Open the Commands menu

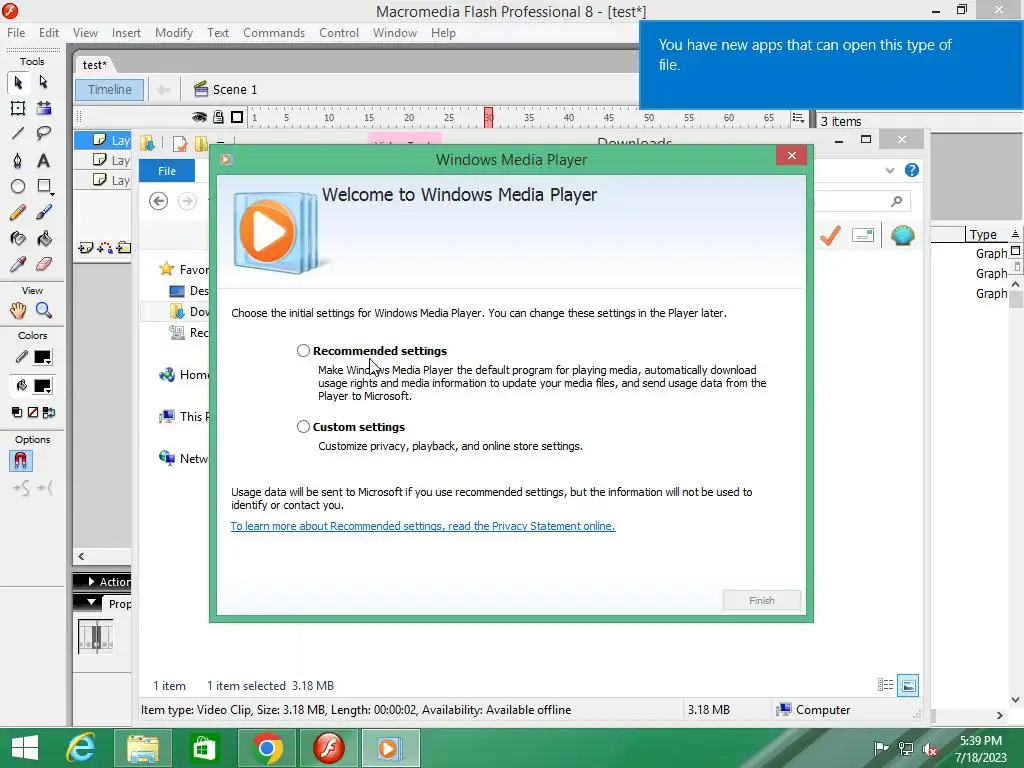click(x=274, y=33)
